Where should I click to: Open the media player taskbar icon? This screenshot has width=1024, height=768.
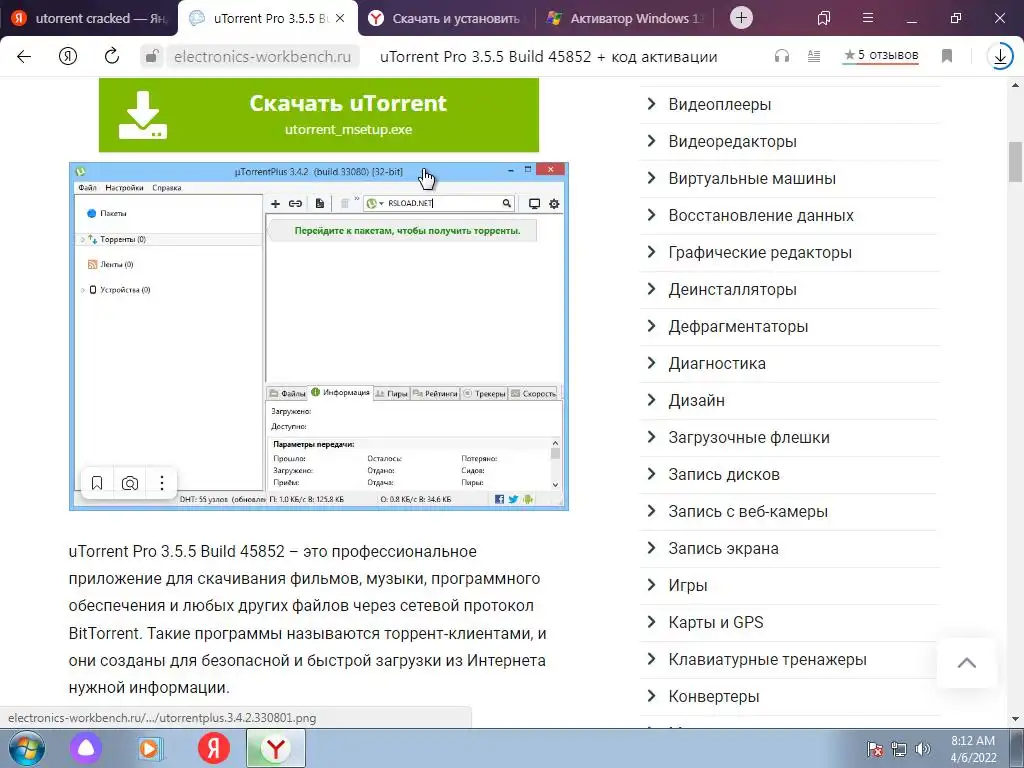[x=150, y=748]
